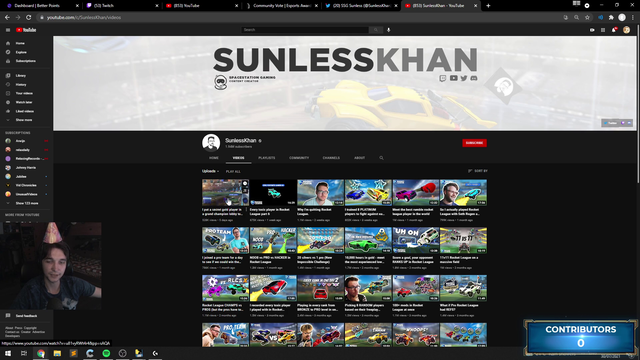Open the account avatar menu
The image size is (640, 360).
pyautogui.click(x=627, y=30)
